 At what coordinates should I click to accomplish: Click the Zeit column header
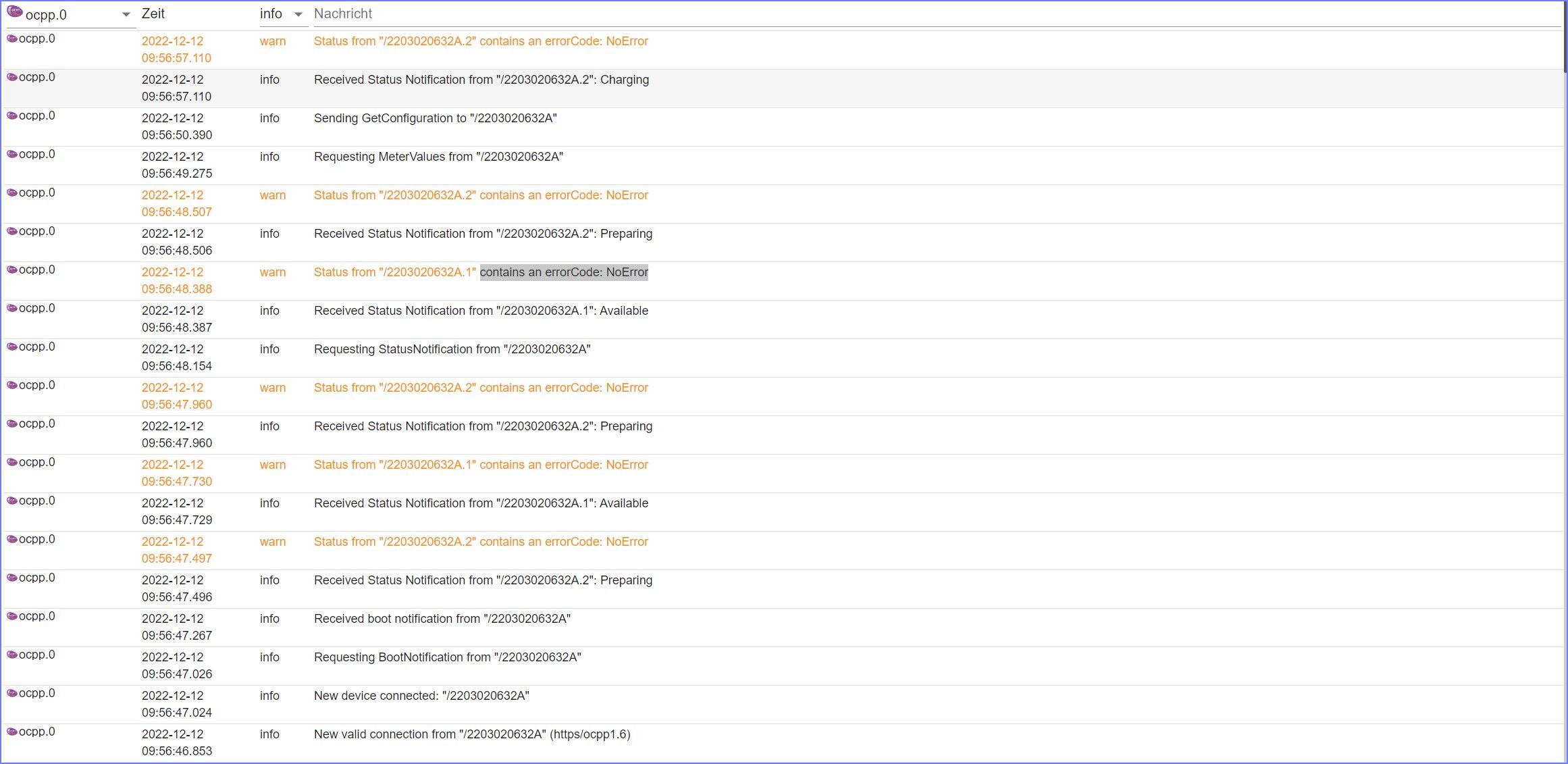(153, 14)
